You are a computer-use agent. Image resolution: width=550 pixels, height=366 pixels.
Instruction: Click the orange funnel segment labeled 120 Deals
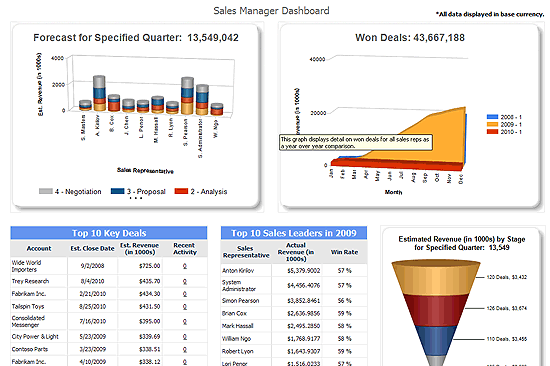tap(436, 277)
